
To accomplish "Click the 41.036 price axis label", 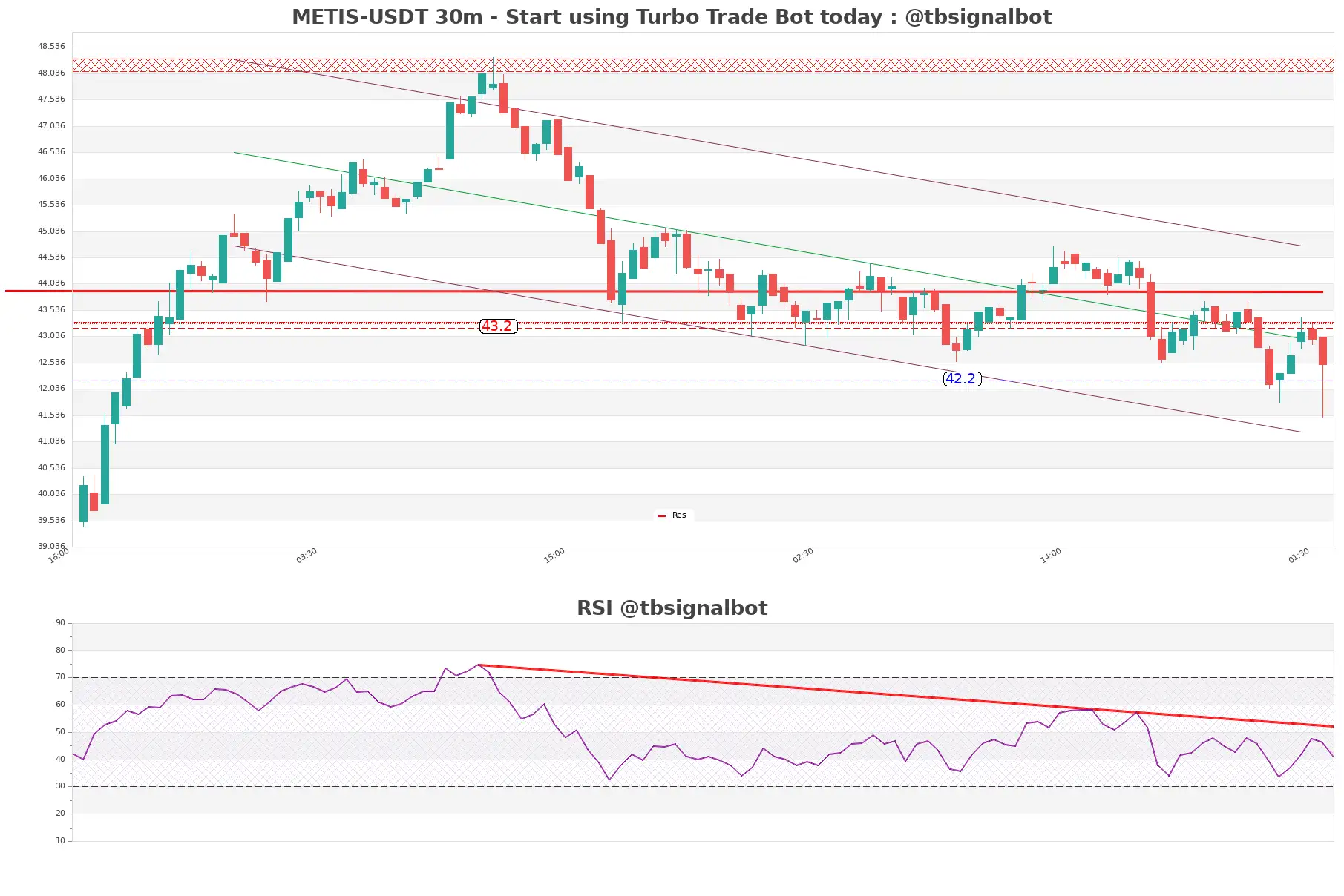I will (51, 441).
